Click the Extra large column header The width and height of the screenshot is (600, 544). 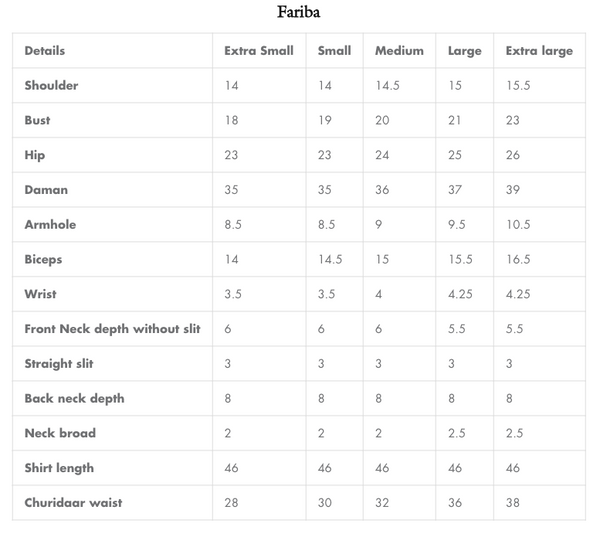click(539, 51)
